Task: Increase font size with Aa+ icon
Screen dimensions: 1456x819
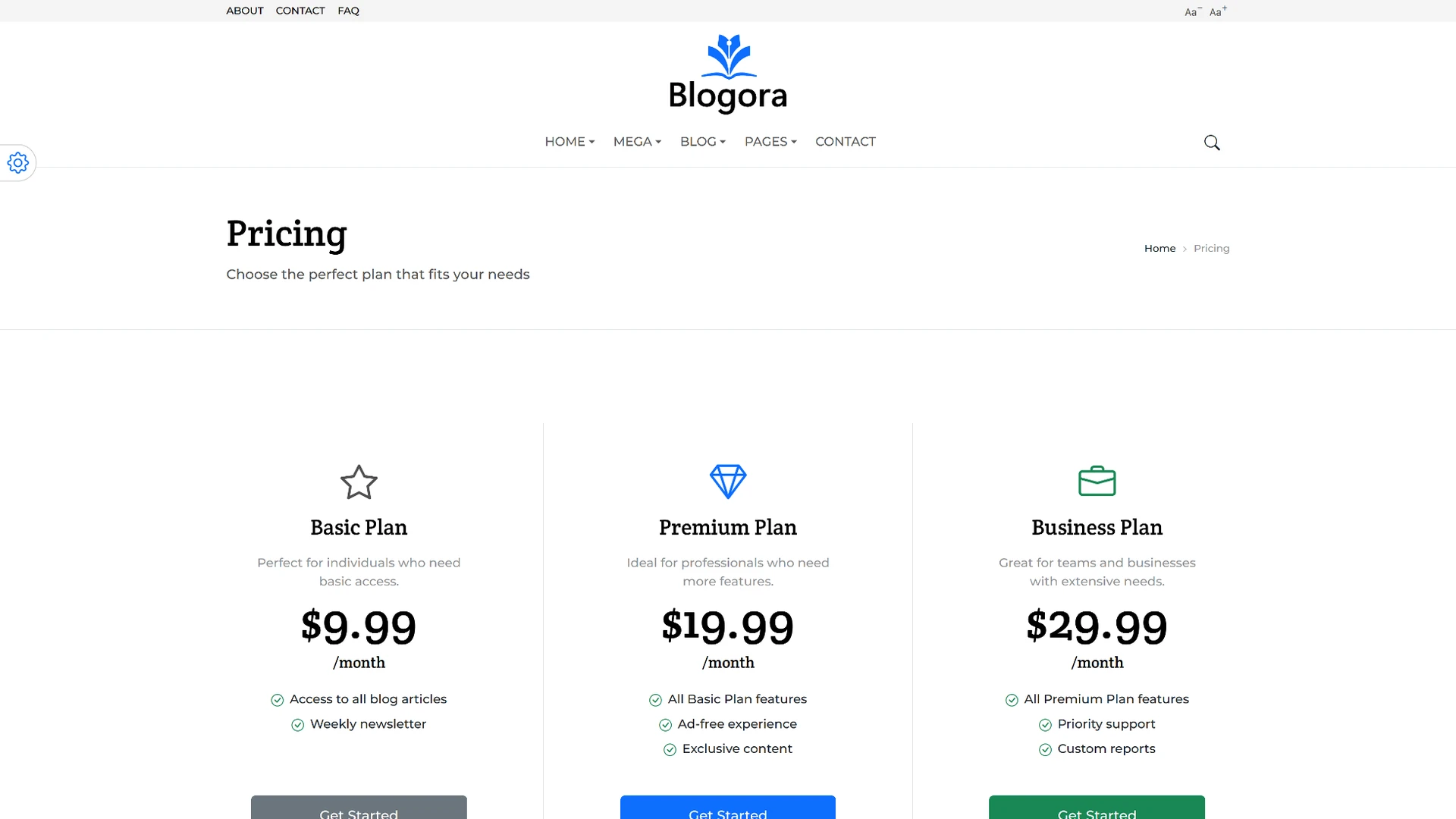Action: 1218,11
